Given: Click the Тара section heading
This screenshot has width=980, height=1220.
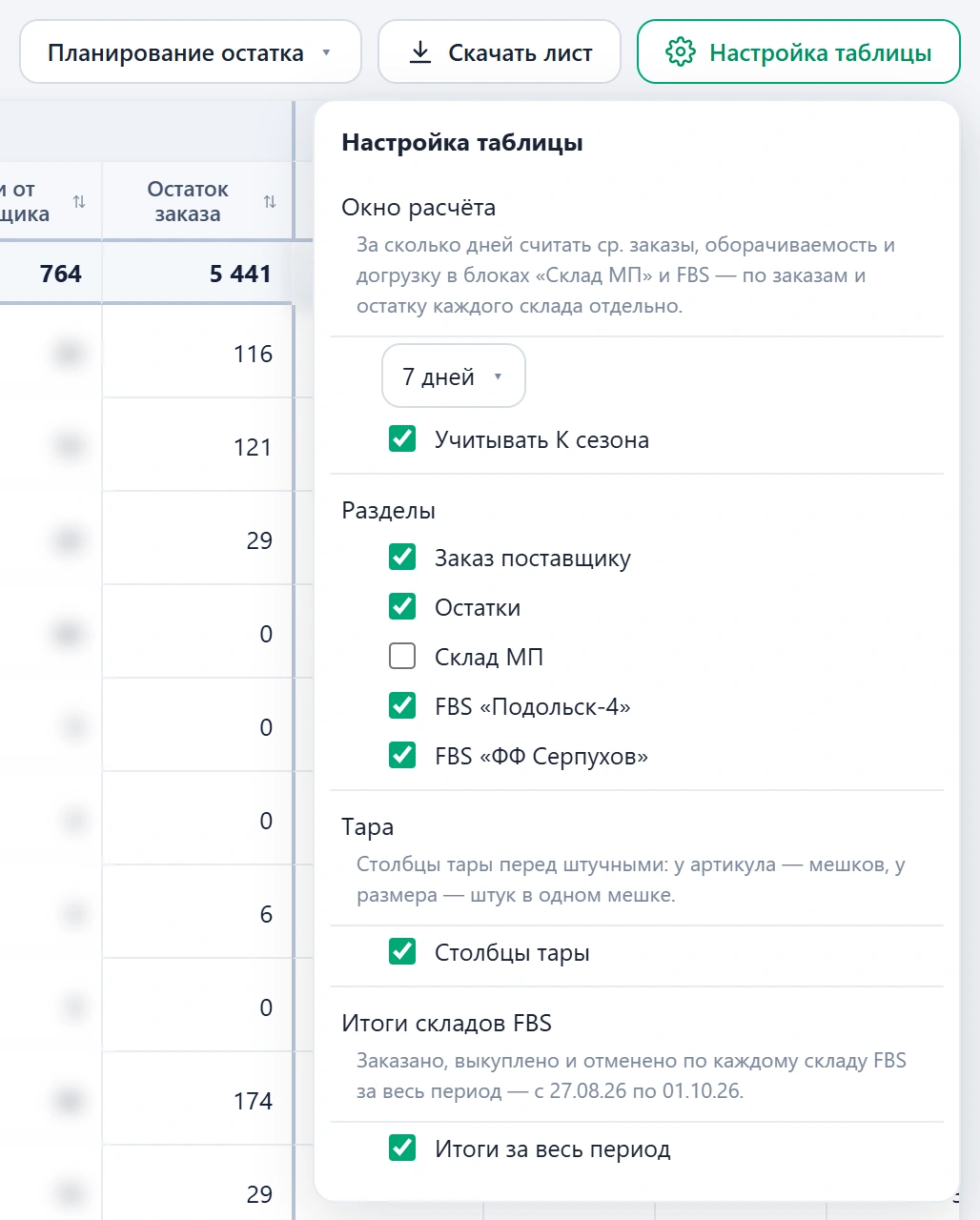Looking at the screenshot, I should (367, 826).
